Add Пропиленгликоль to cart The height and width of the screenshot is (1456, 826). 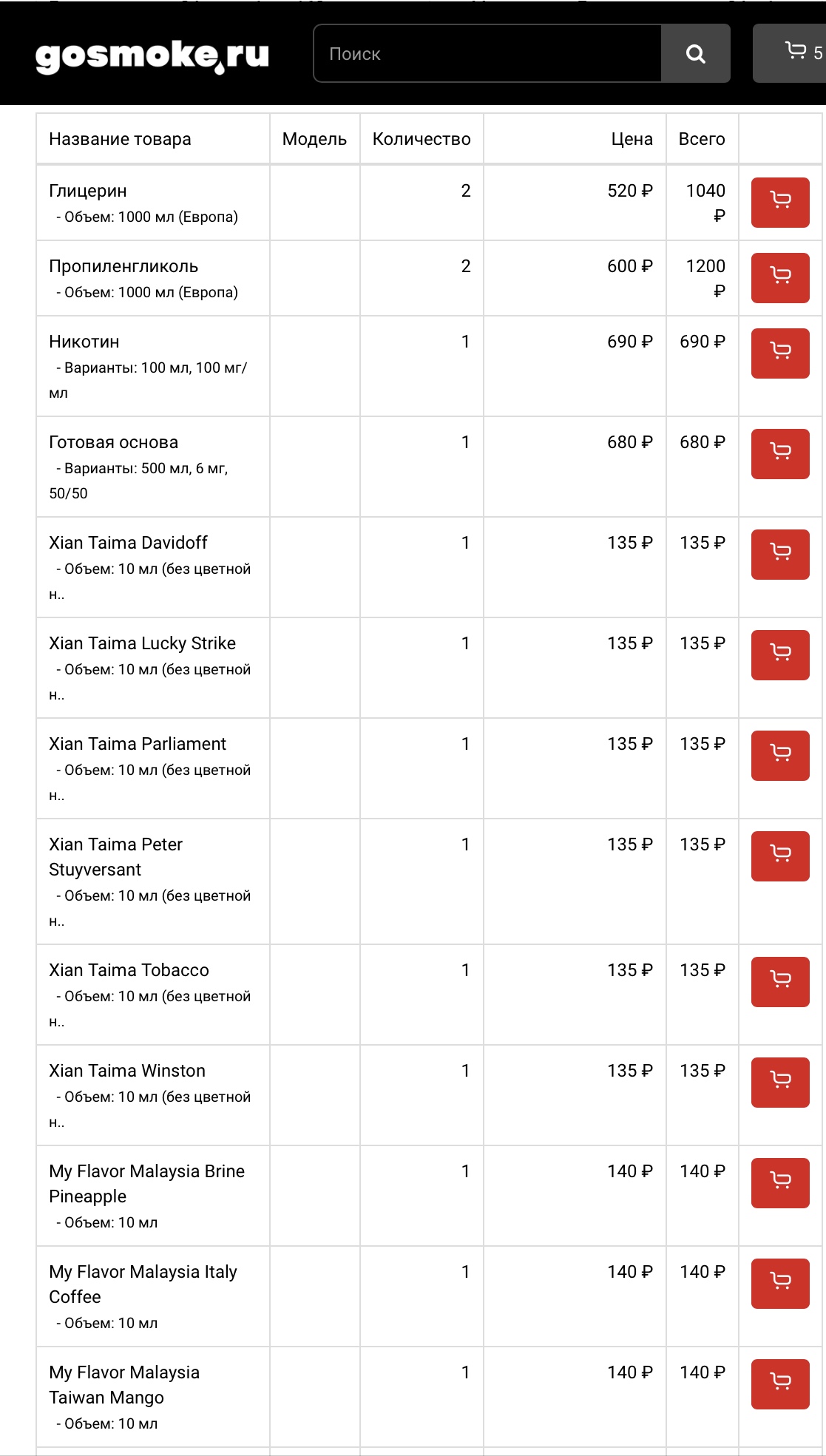click(x=780, y=277)
